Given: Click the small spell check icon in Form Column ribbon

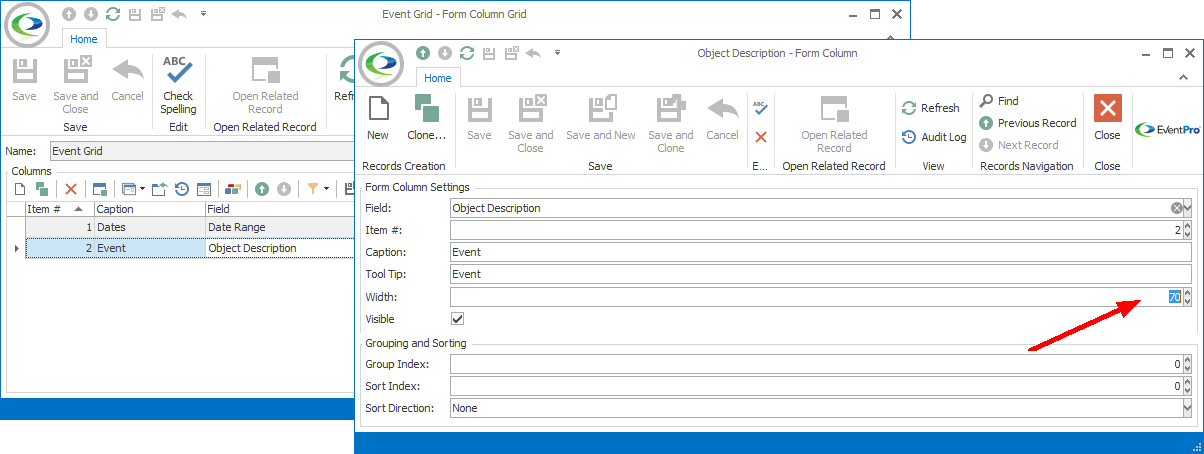Looking at the screenshot, I should tap(760, 108).
